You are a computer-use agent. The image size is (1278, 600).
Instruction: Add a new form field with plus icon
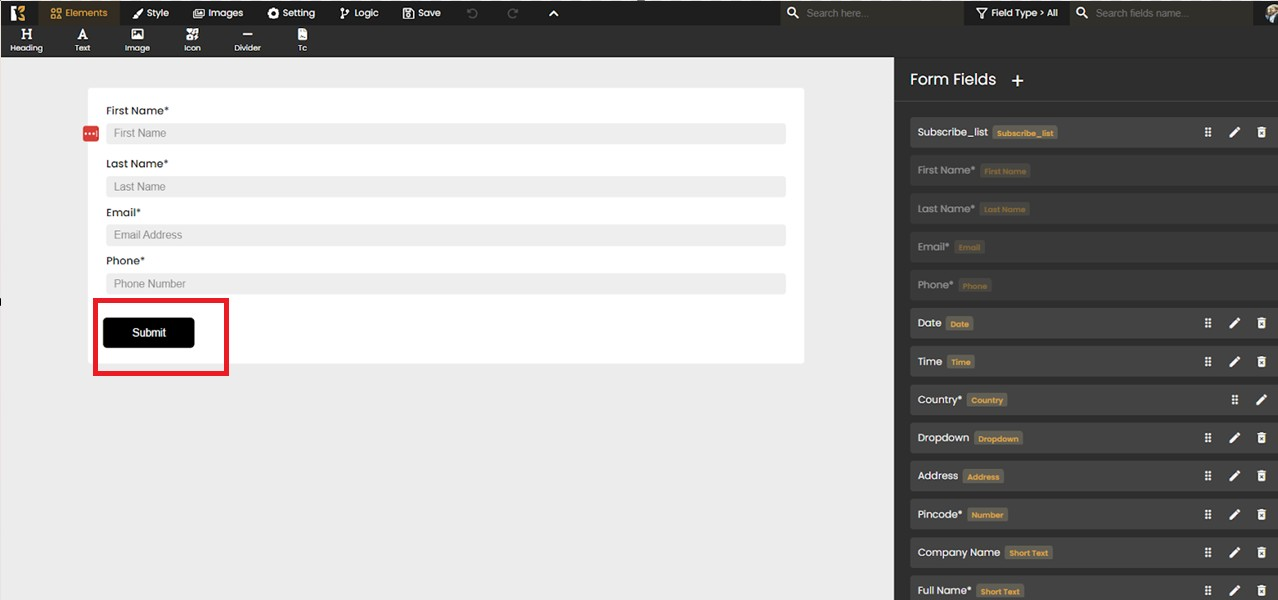click(x=1017, y=81)
